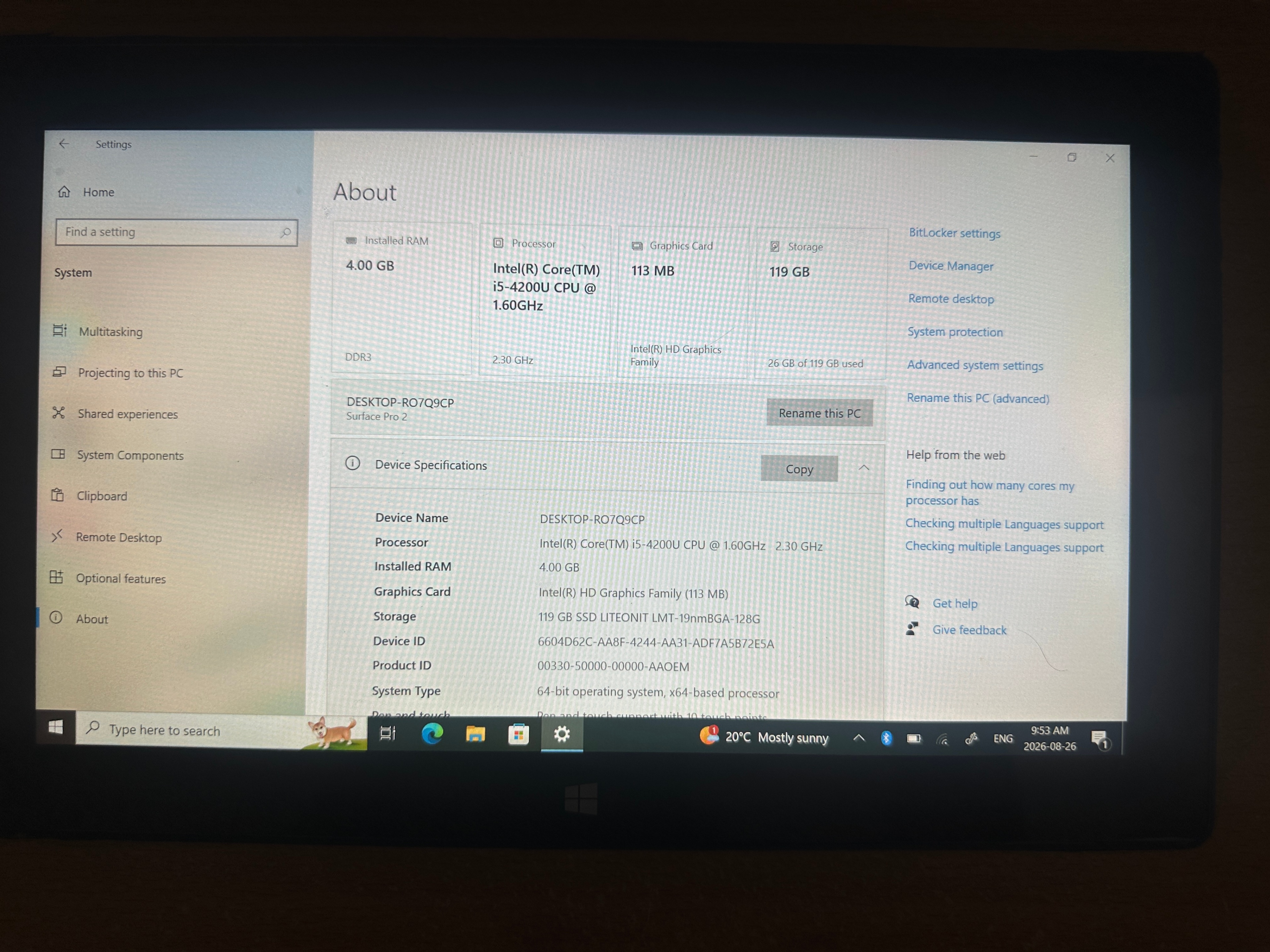Select the Storage value LITEONIT SSD text
The height and width of the screenshot is (952, 1270).
649,618
